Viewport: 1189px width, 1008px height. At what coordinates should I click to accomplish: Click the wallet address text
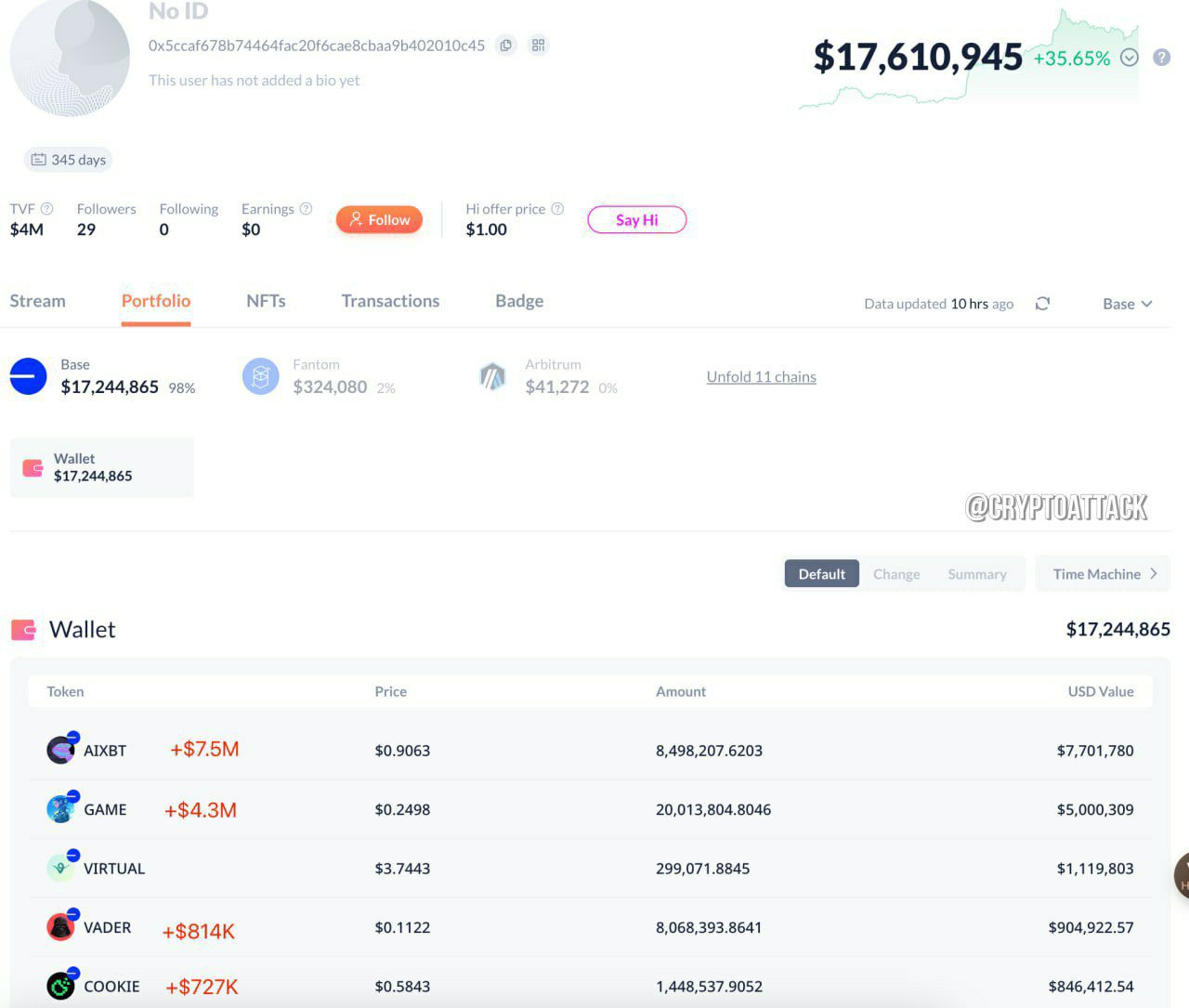317,46
